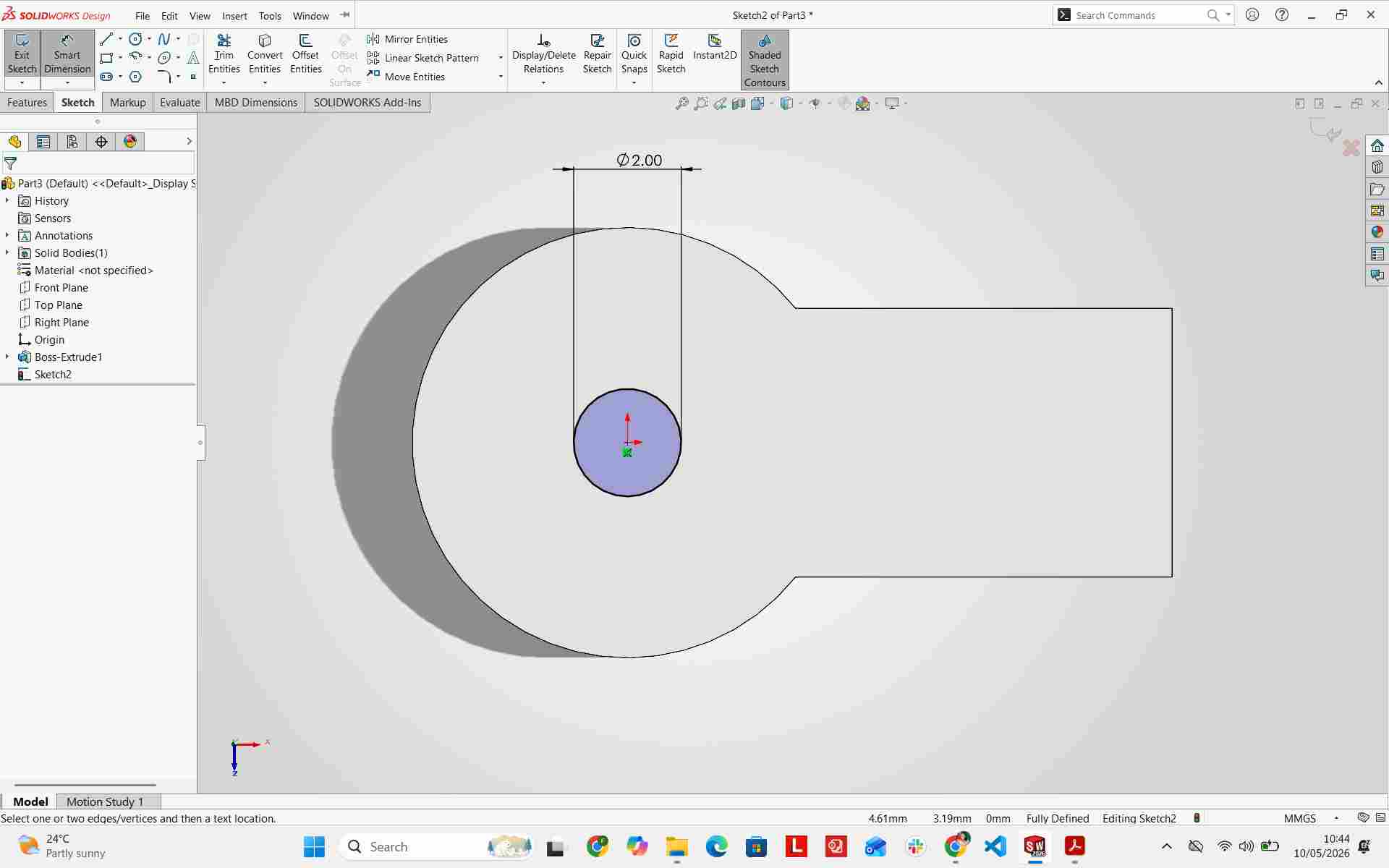
Task: Click Trim Entities tool
Action: point(224,54)
